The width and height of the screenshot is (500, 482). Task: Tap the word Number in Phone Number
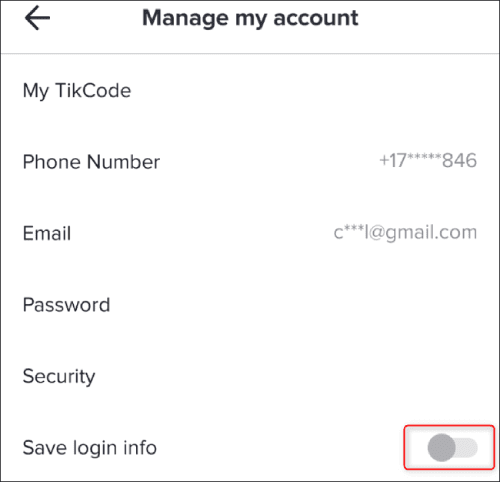click(123, 162)
